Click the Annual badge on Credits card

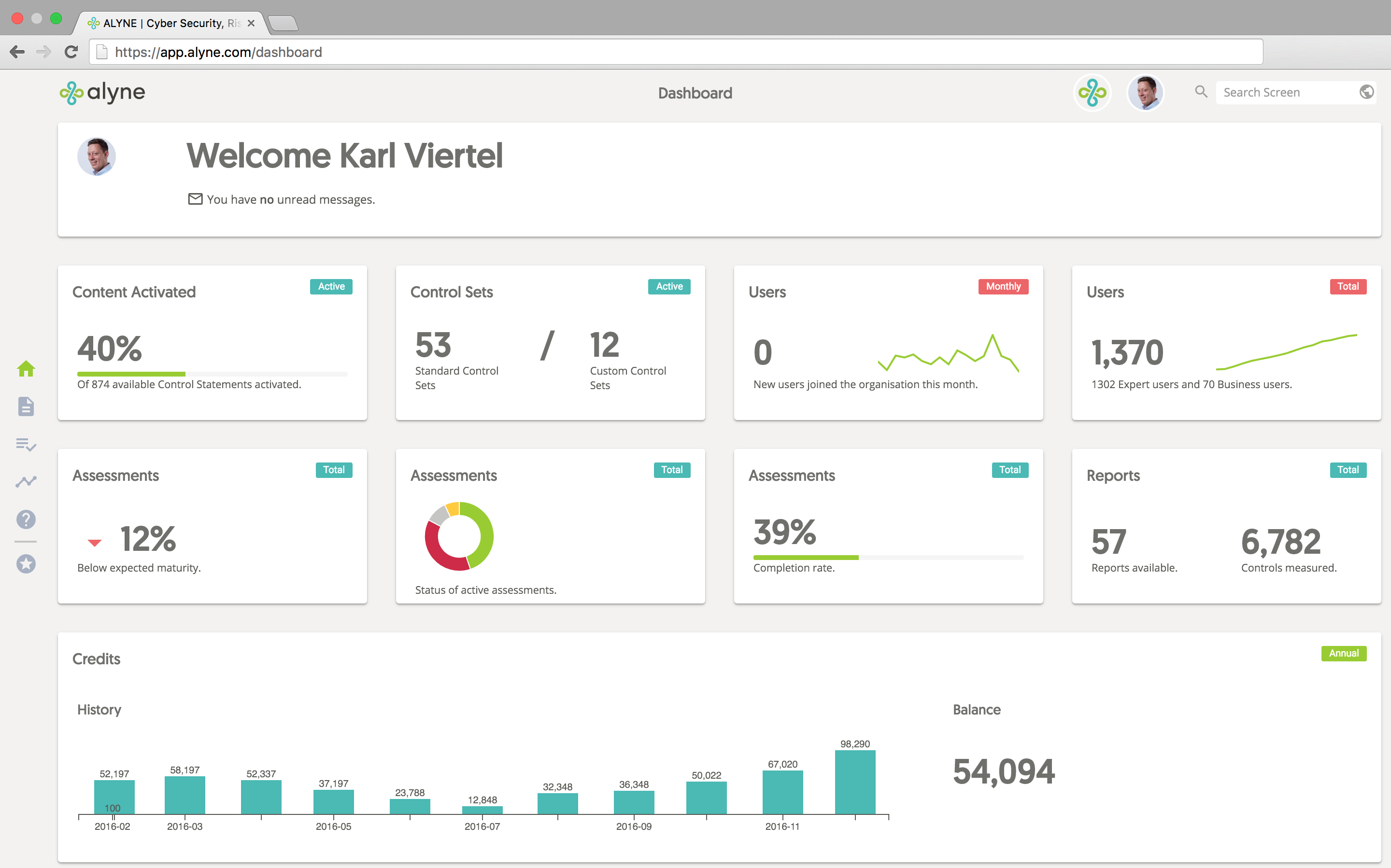(1343, 653)
